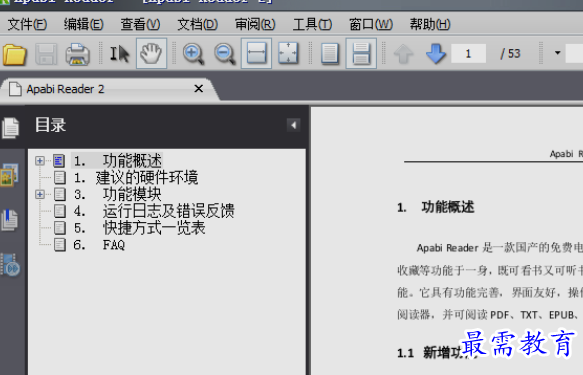Switch to continuous page view
583x375 pixels.
(x=361, y=54)
